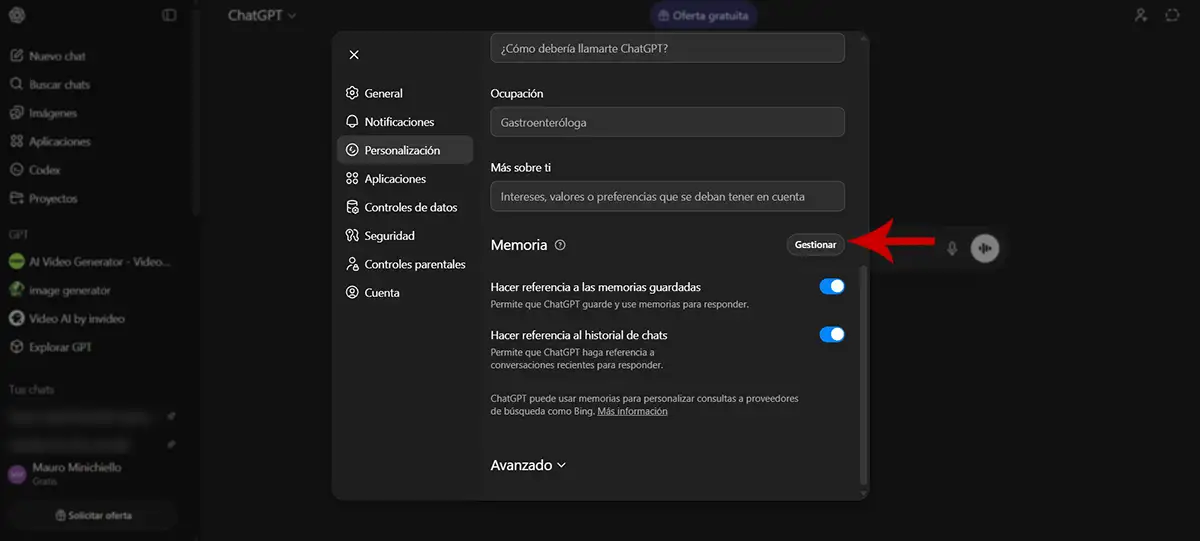The image size is (1200, 541).
Task: Open the ChatGPT model dropdown
Action: tap(262, 15)
